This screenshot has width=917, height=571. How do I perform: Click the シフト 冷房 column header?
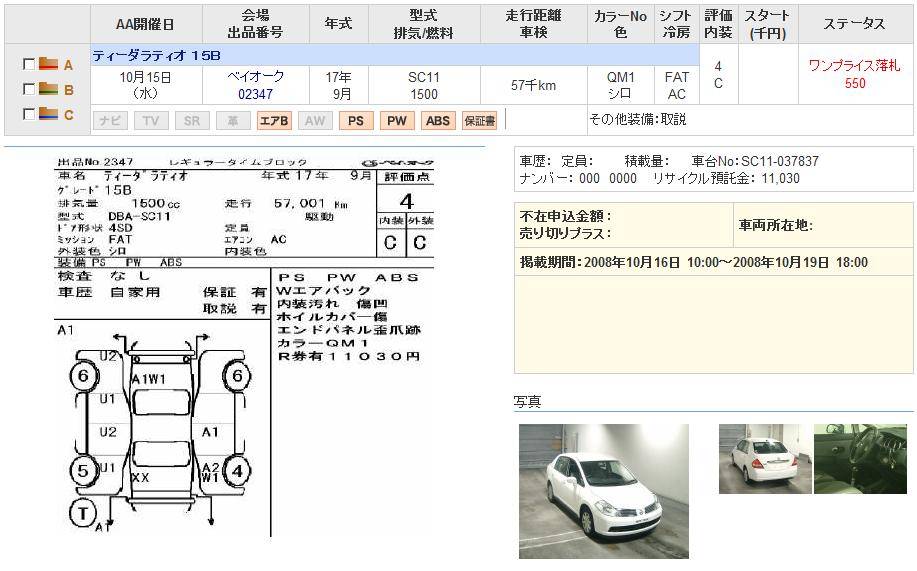pyautogui.click(x=677, y=24)
